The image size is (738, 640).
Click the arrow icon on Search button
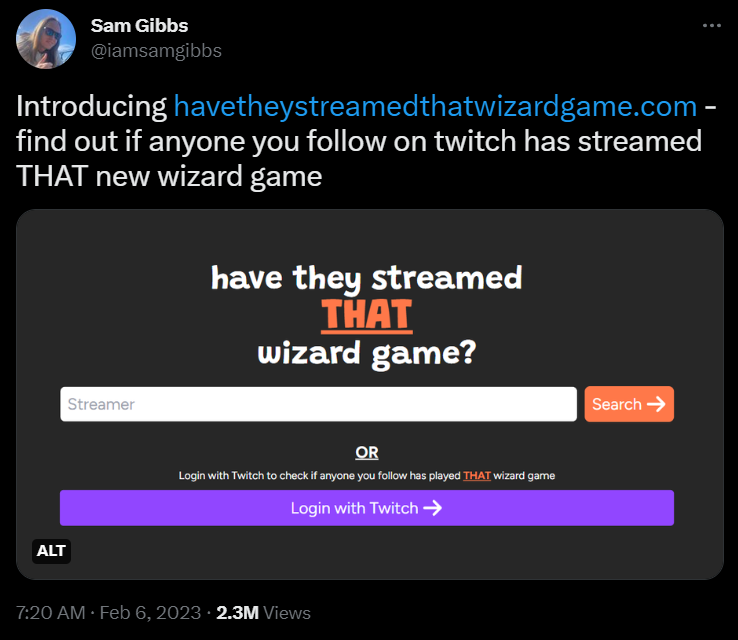(x=656, y=404)
